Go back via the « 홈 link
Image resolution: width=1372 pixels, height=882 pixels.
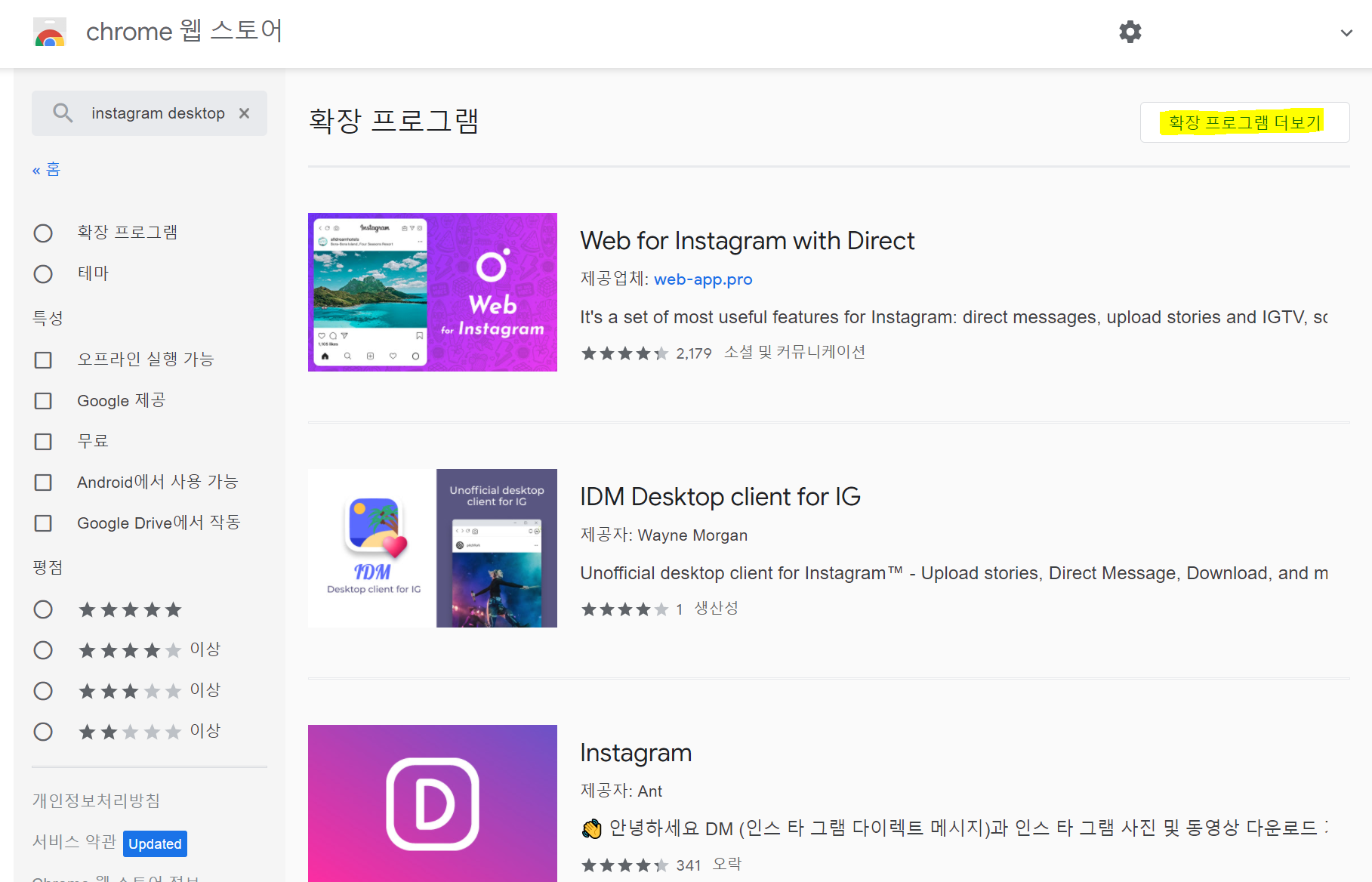(x=46, y=169)
